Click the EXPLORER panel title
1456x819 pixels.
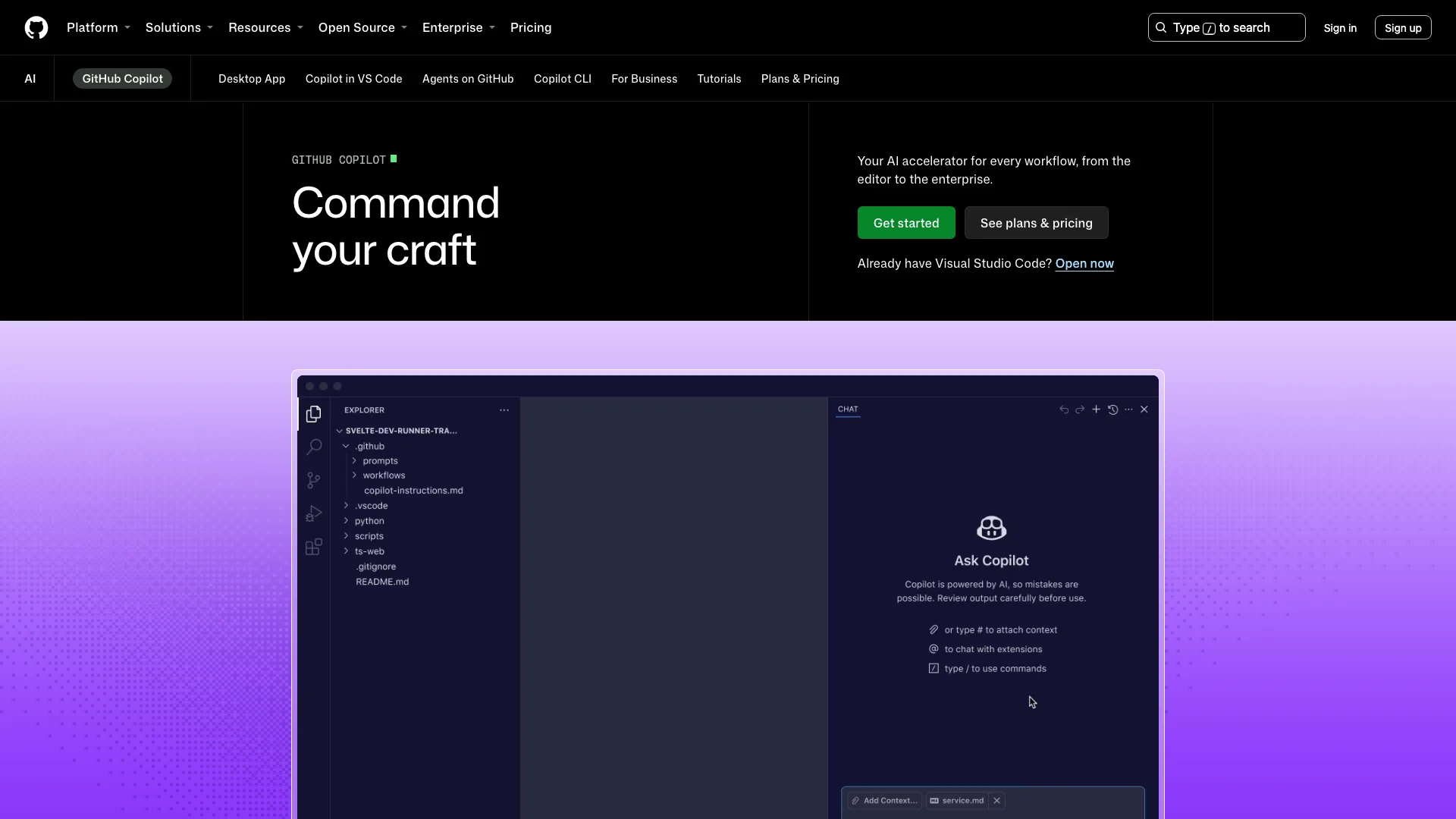click(364, 410)
